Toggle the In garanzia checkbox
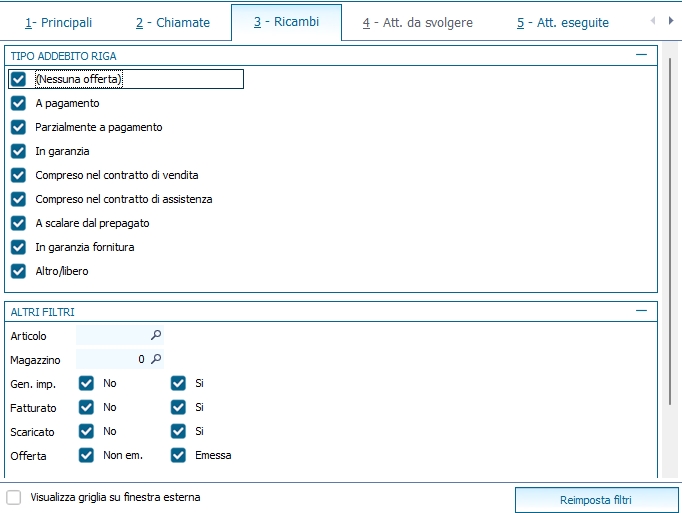The image size is (682, 513). point(18,151)
